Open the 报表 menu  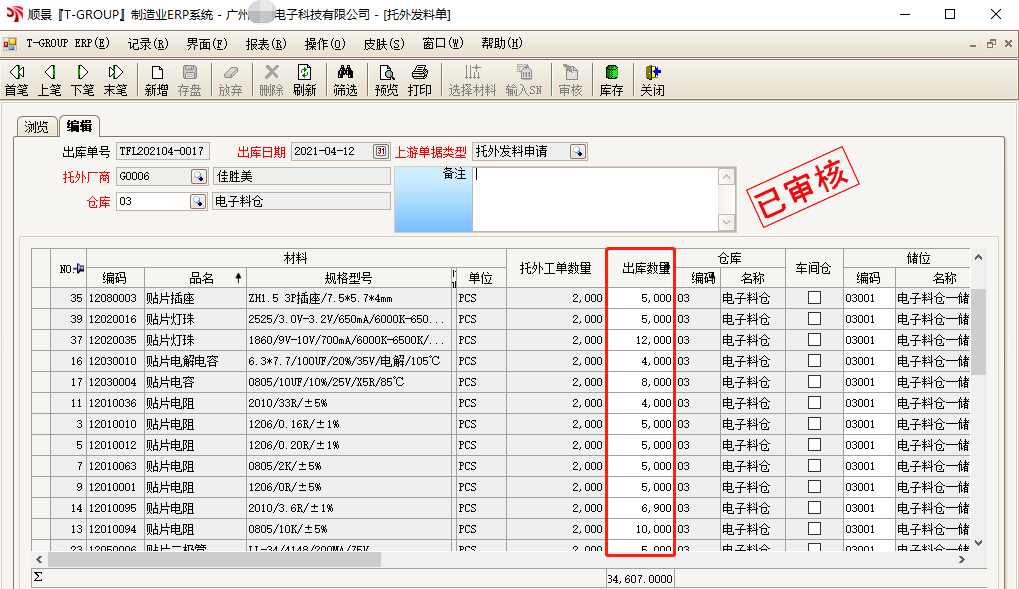[x=265, y=44]
